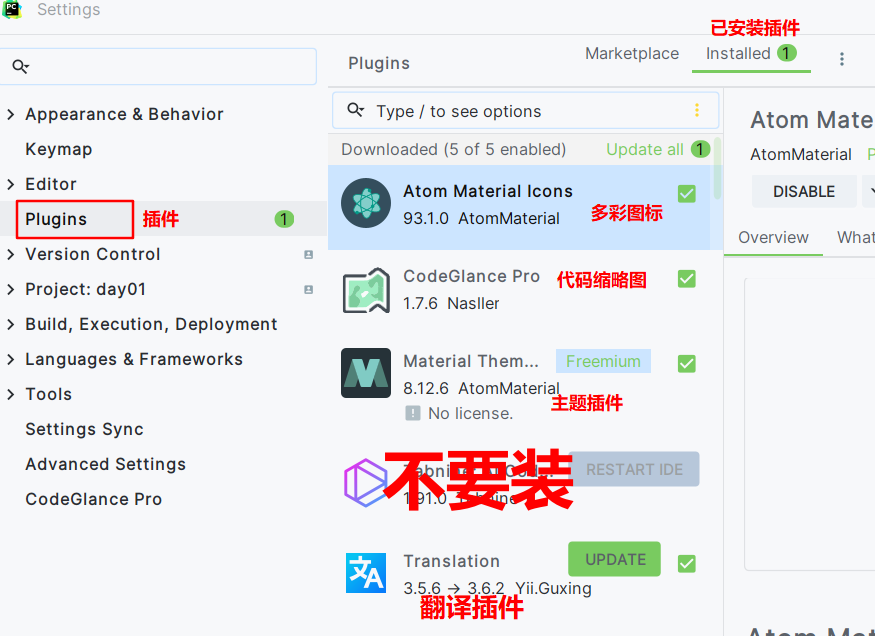
Task: Uncheck the Atom Material Icons checkbox
Action: point(687,194)
